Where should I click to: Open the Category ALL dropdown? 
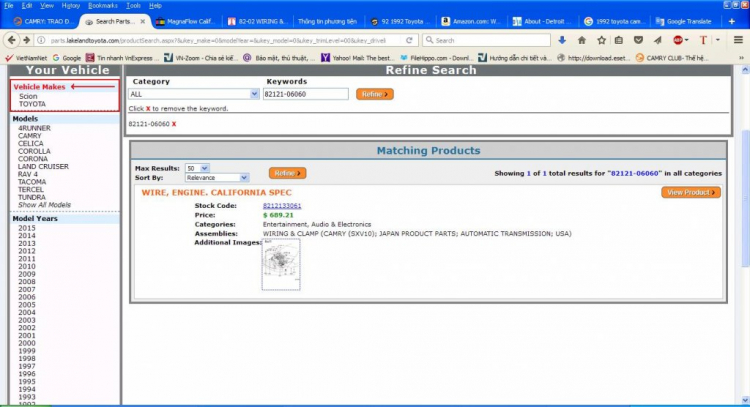194,94
